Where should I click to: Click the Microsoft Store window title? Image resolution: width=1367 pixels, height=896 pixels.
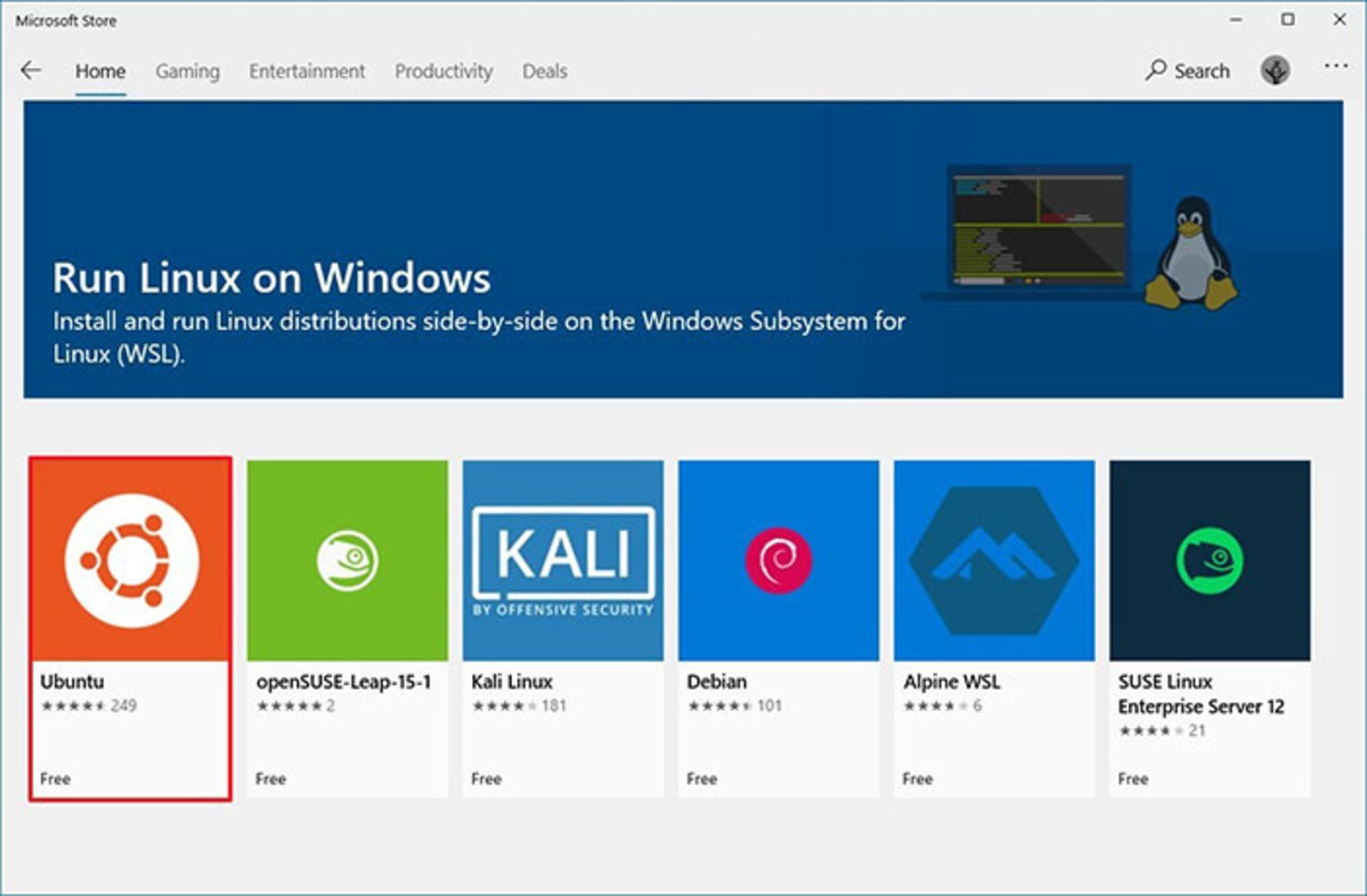(x=66, y=21)
